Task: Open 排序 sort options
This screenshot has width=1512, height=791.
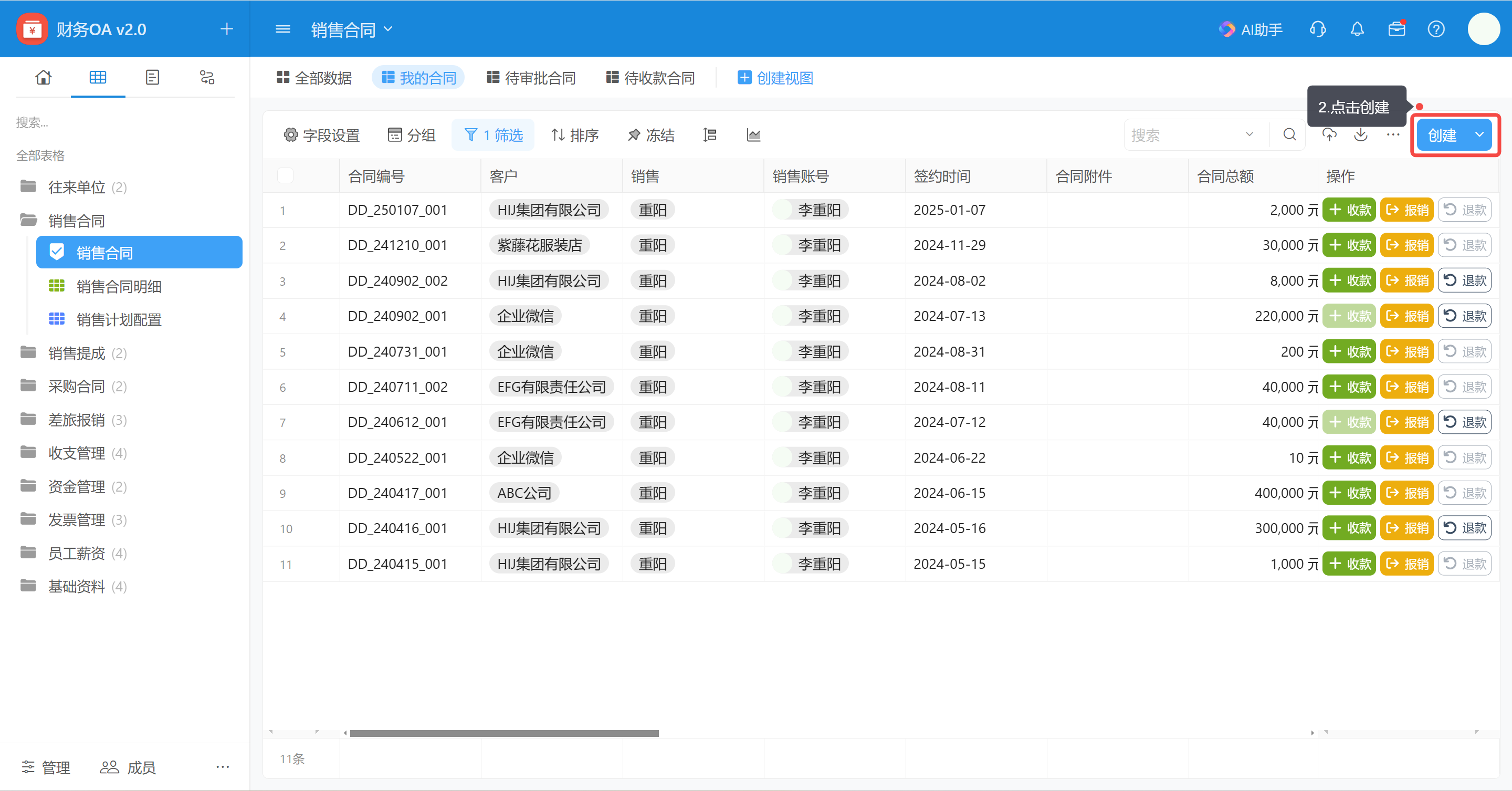Action: 575,135
